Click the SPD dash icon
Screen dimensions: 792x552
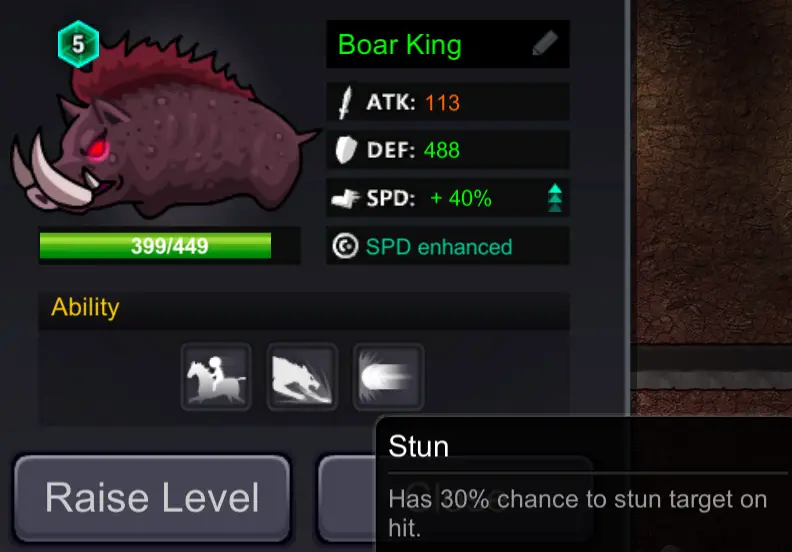345,198
